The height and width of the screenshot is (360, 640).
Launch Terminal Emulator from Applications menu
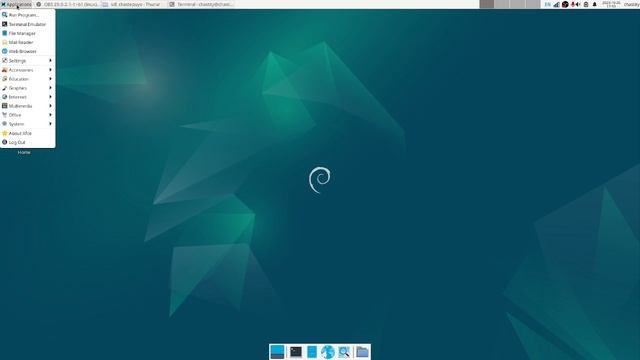(x=28, y=24)
